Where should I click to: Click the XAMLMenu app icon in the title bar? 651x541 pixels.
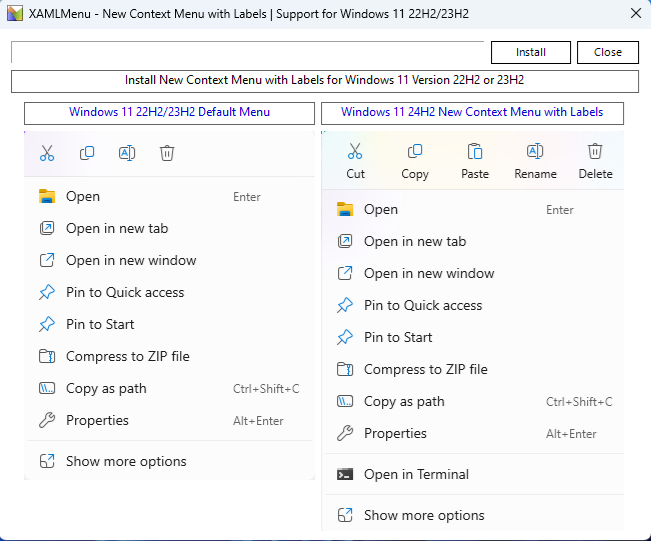point(15,14)
